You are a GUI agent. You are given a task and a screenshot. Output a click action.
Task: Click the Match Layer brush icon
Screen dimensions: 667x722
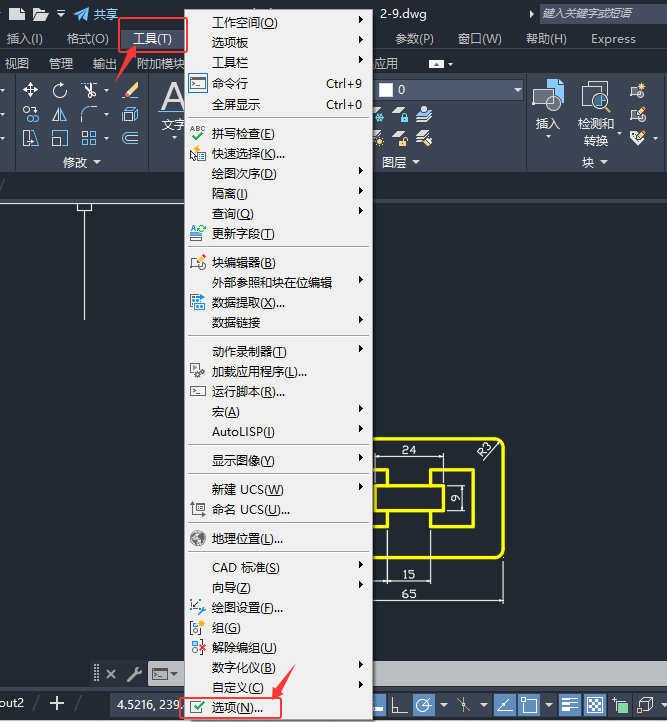click(424, 138)
